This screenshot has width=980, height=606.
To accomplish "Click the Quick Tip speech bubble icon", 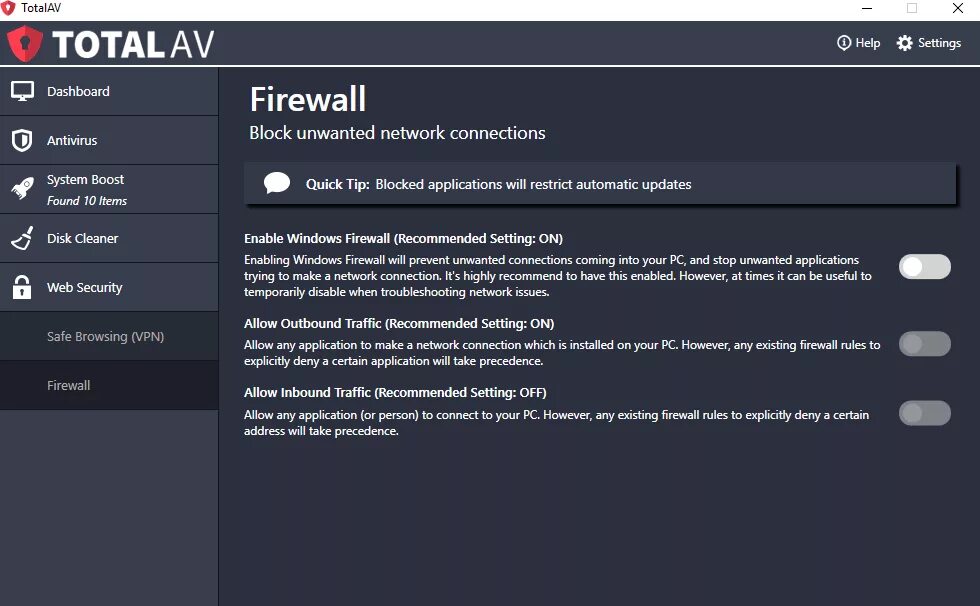I will [277, 183].
